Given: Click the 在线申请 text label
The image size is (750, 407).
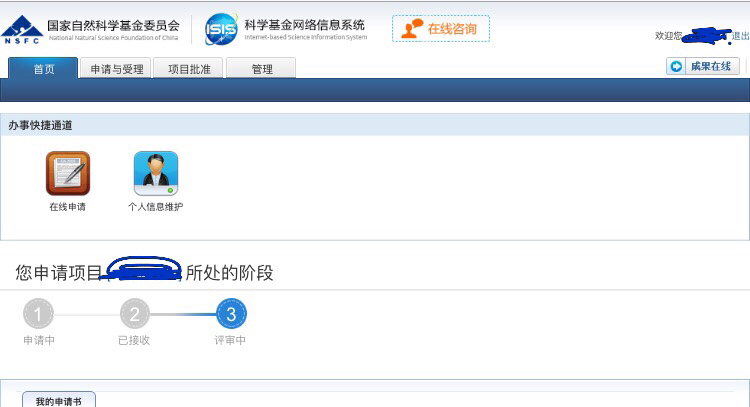Looking at the screenshot, I should pos(68,207).
